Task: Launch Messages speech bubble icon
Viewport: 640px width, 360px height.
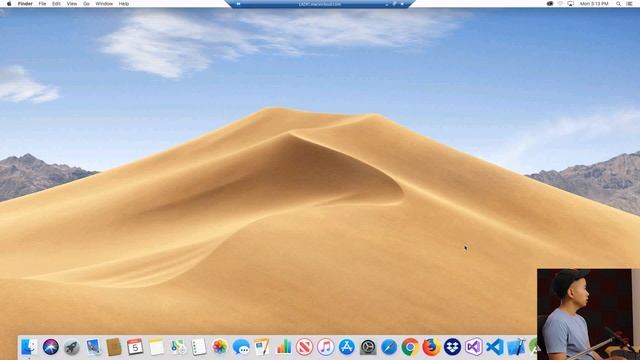Action: click(x=241, y=347)
